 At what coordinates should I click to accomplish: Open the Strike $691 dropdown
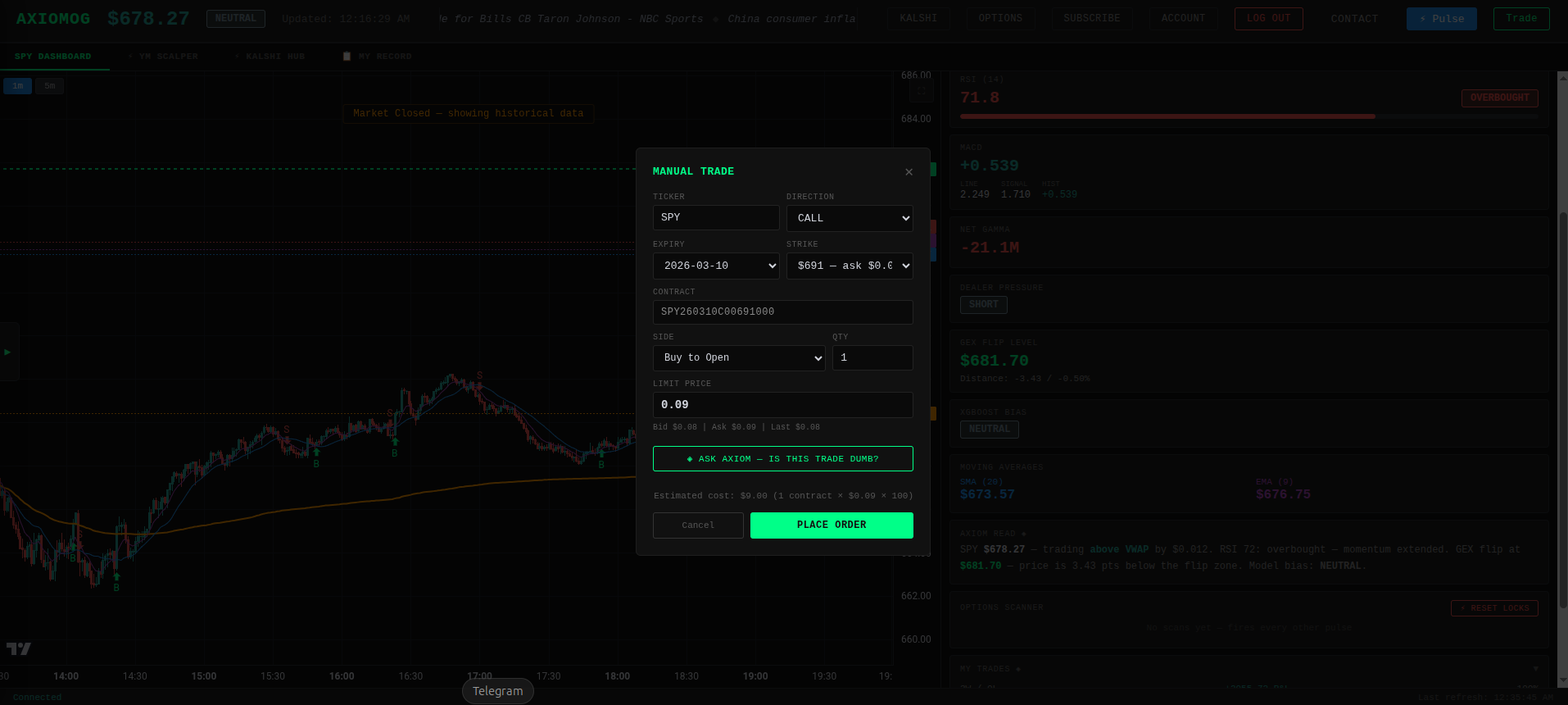pos(850,266)
